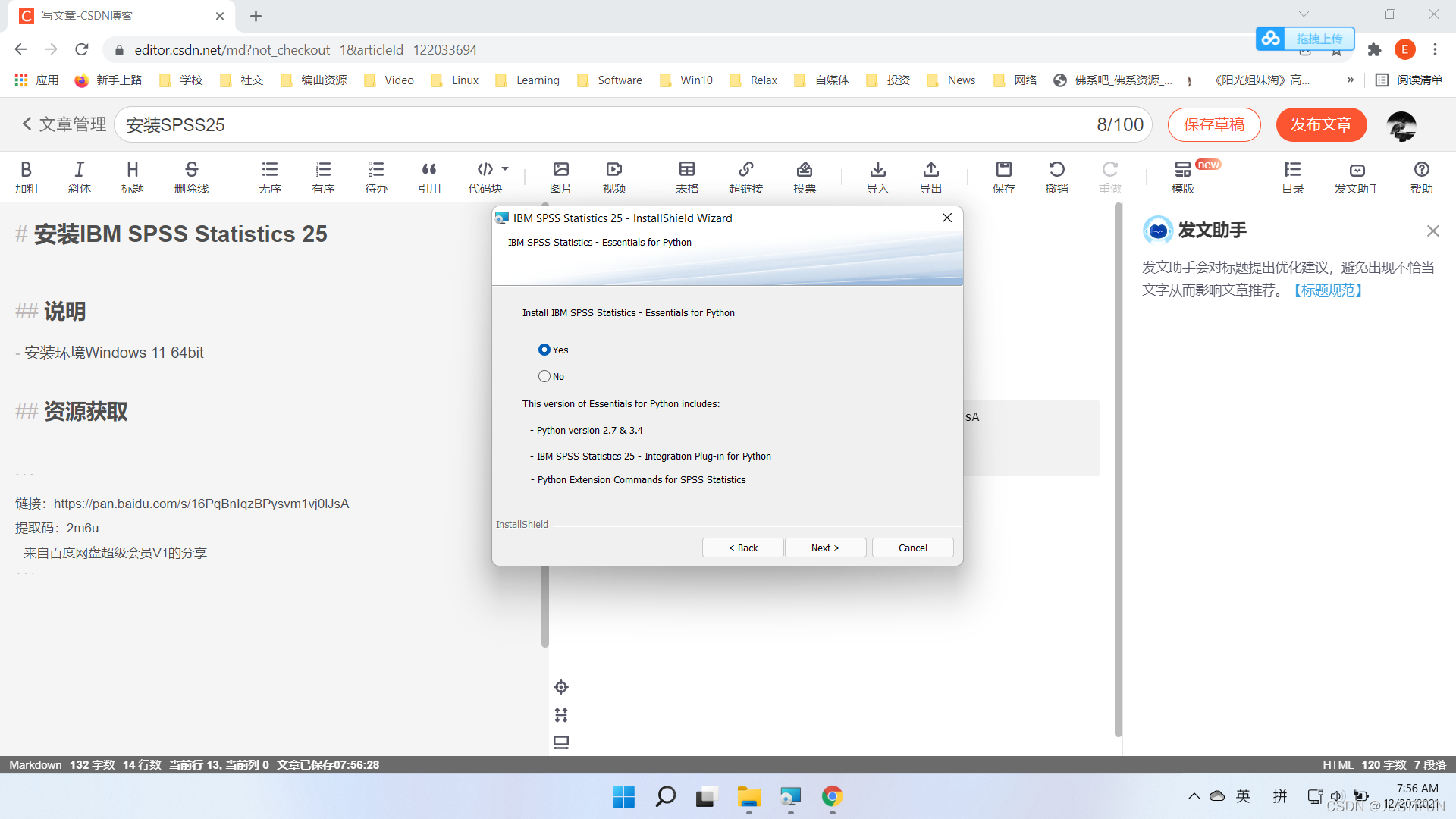The image size is (1456, 819).
Task: Insert heading with 标题 tool
Action: 133,177
